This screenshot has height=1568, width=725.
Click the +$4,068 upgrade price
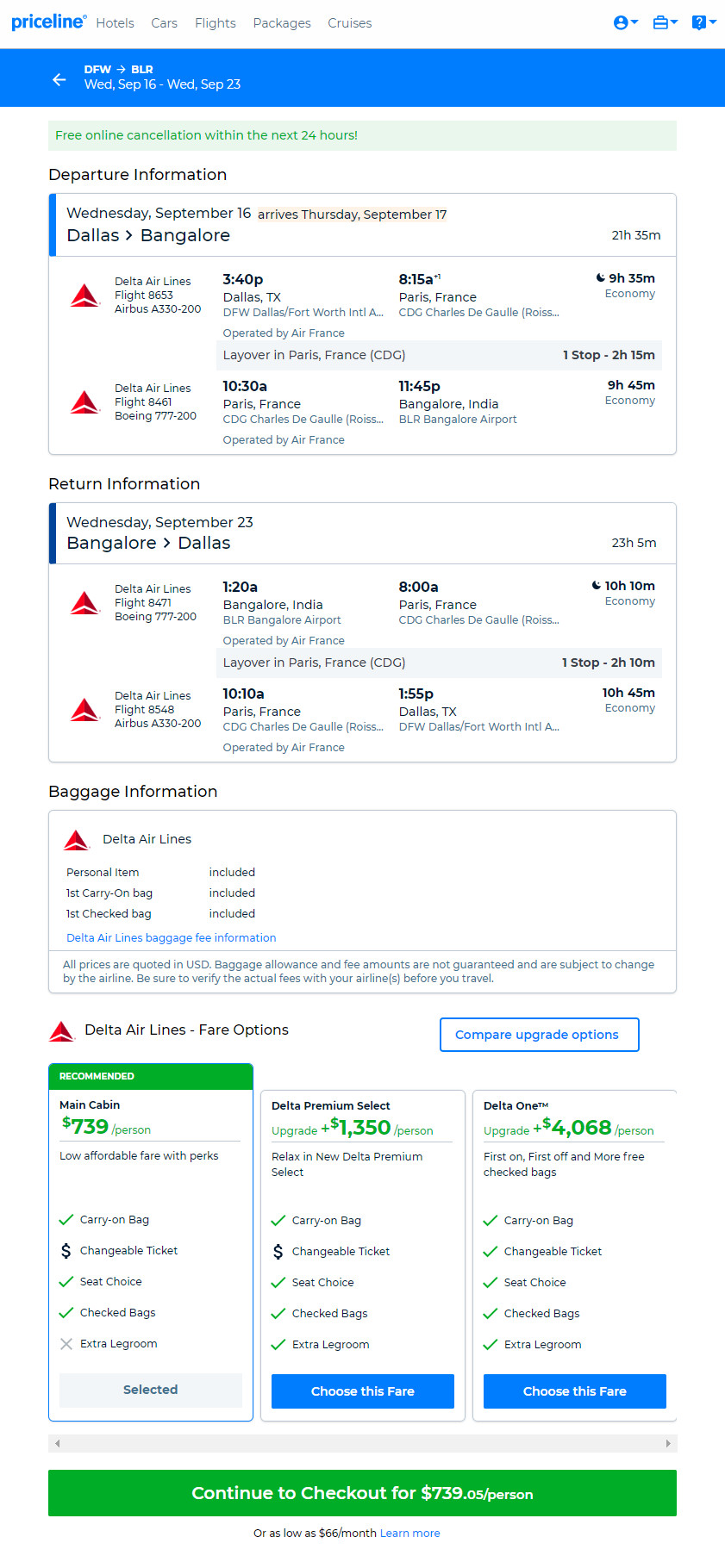click(x=572, y=1127)
